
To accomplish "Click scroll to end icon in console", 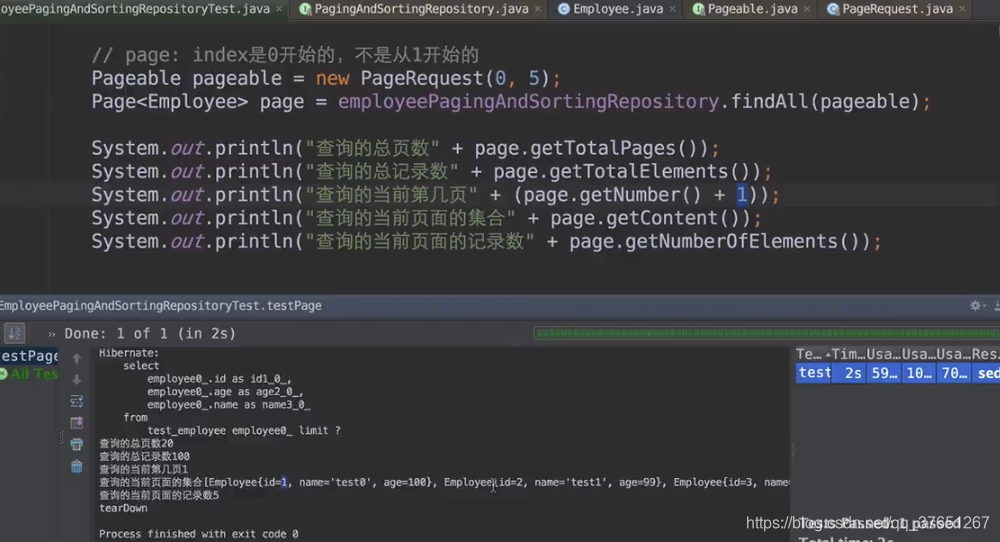I will [77, 423].
